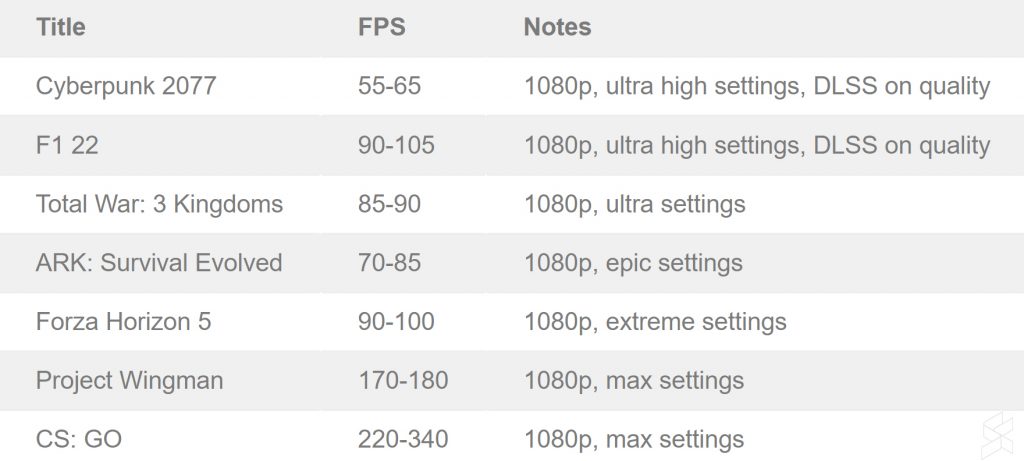This screenshot has height=461, width=1024.
Task: Click the "1080p, epic settings" note
Action: [633, 263]
